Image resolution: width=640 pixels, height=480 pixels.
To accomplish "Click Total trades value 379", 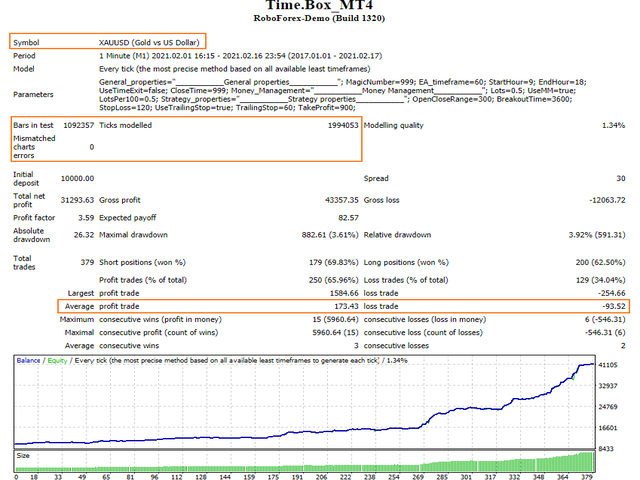I will [x=87, y=262].
